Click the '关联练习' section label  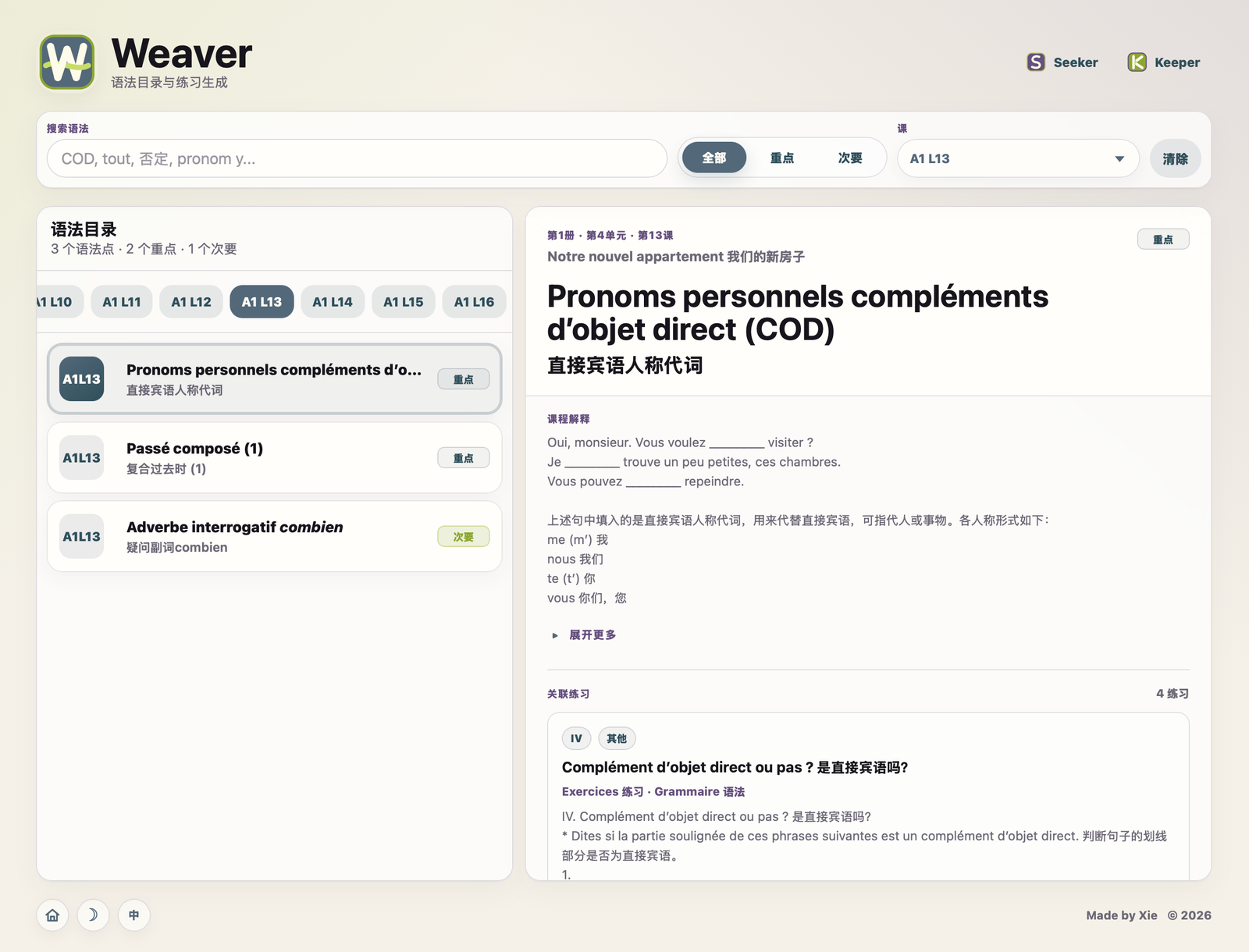pyautogui.click(x=568, y=694)
